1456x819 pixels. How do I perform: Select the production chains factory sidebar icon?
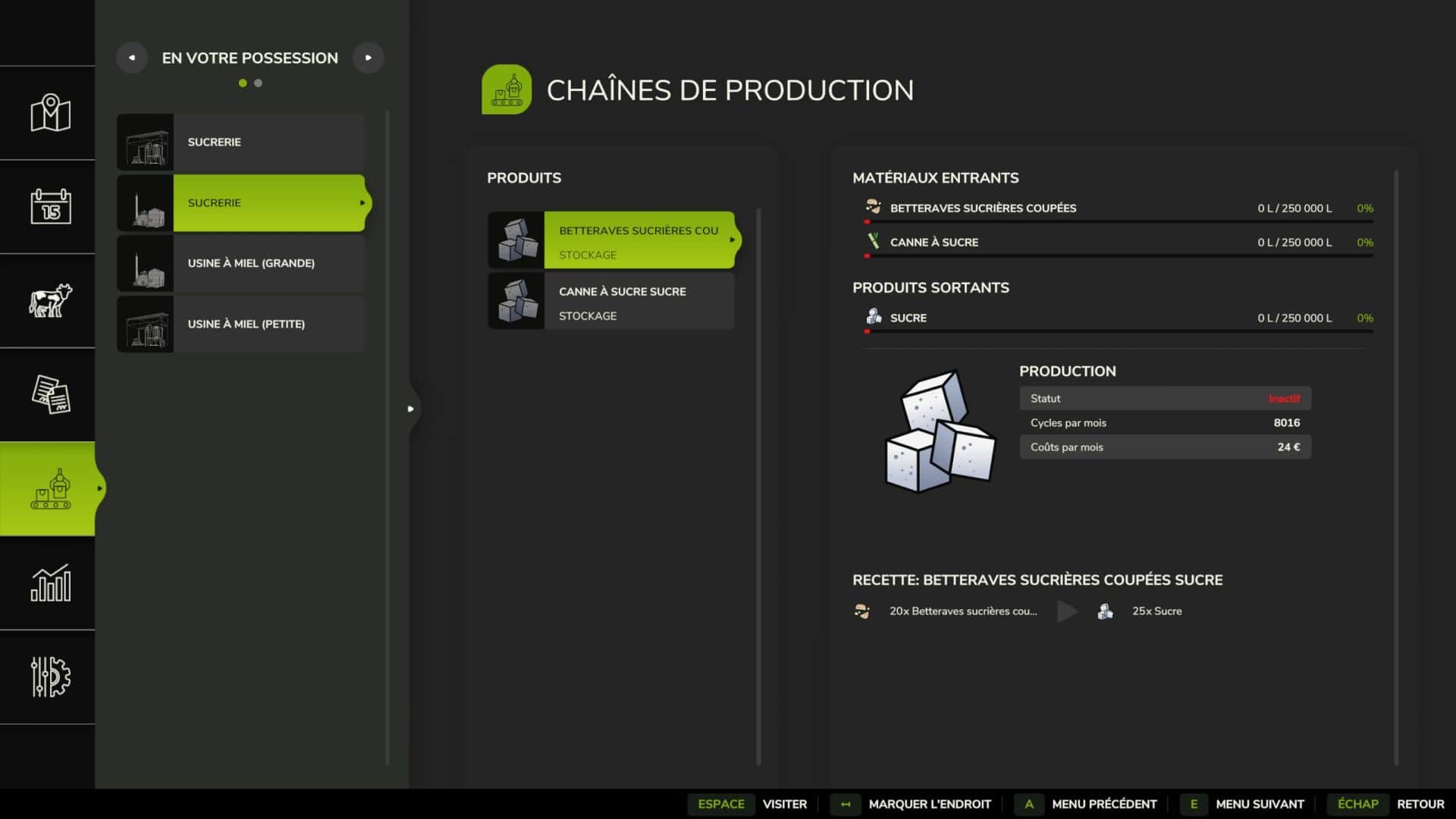50,489
